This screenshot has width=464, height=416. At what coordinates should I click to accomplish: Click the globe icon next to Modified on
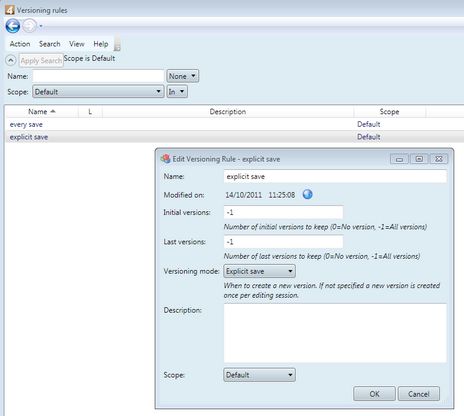307,194
